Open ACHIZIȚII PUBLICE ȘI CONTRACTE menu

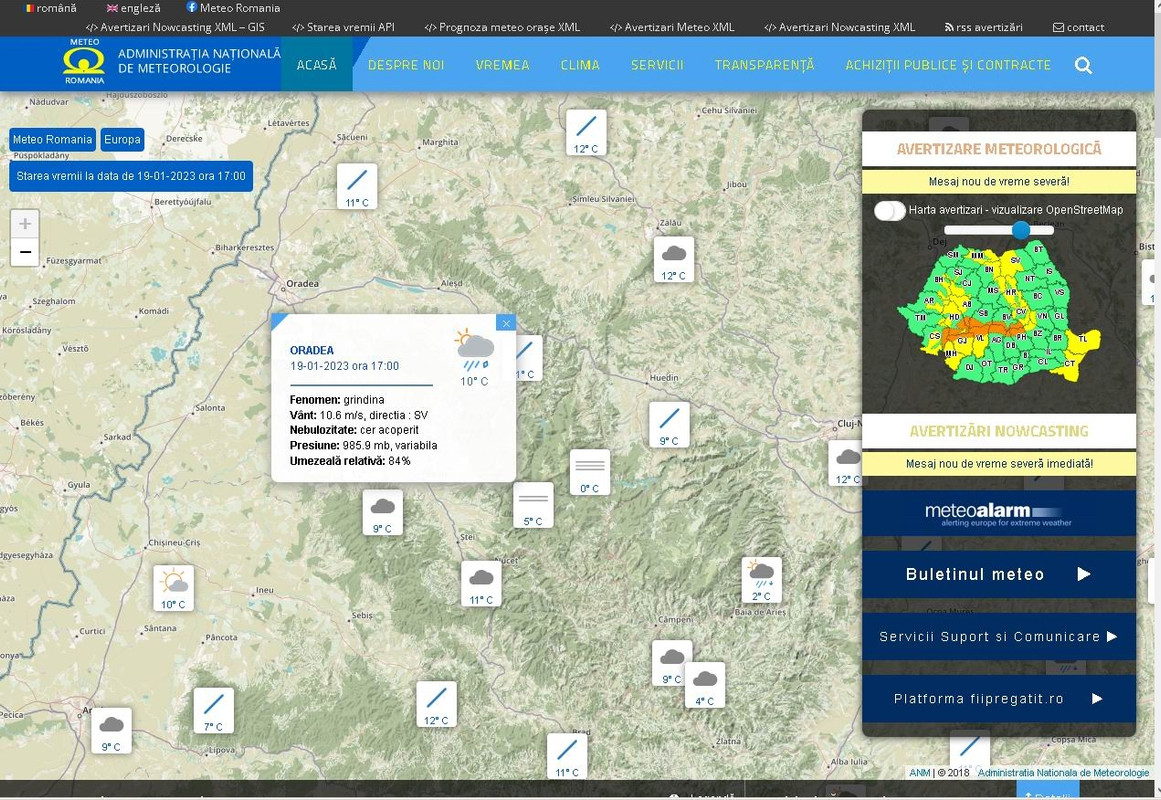click(x=948, y=65)
